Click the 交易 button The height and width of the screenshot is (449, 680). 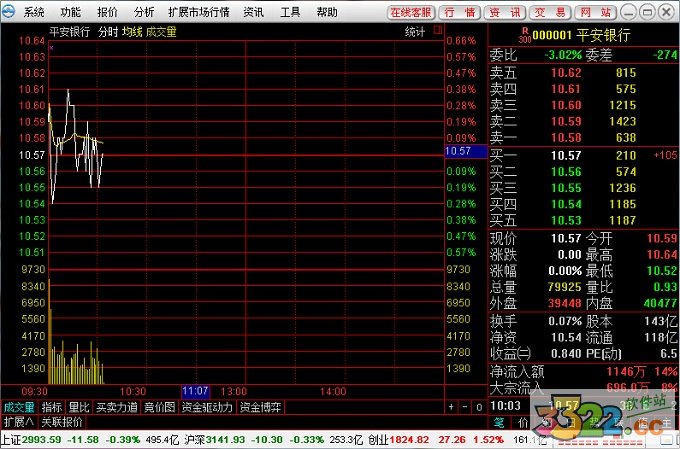[550, 13]
